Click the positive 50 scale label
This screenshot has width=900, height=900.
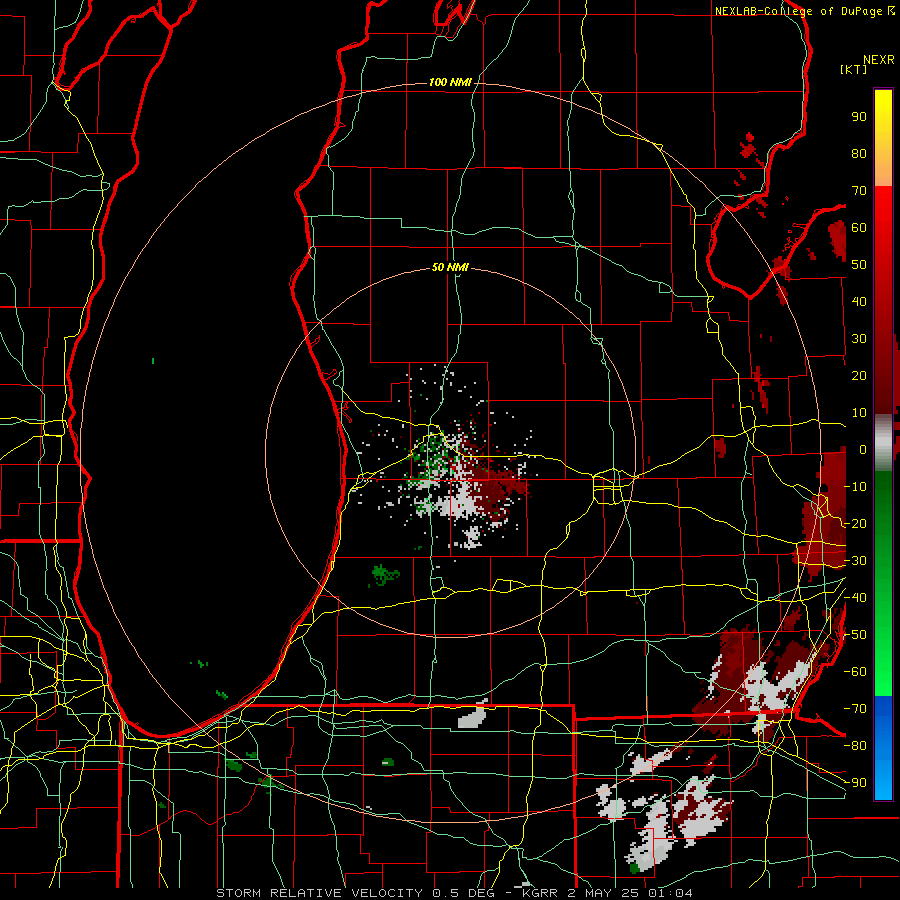[859, 265]
